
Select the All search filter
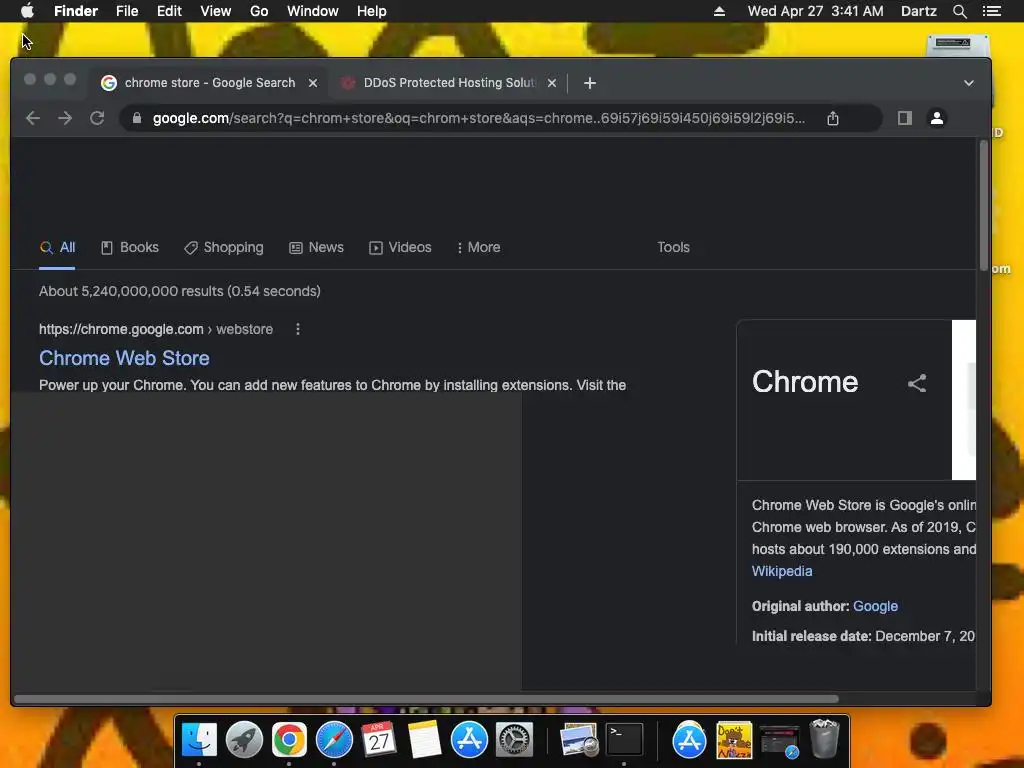(57, 248)
